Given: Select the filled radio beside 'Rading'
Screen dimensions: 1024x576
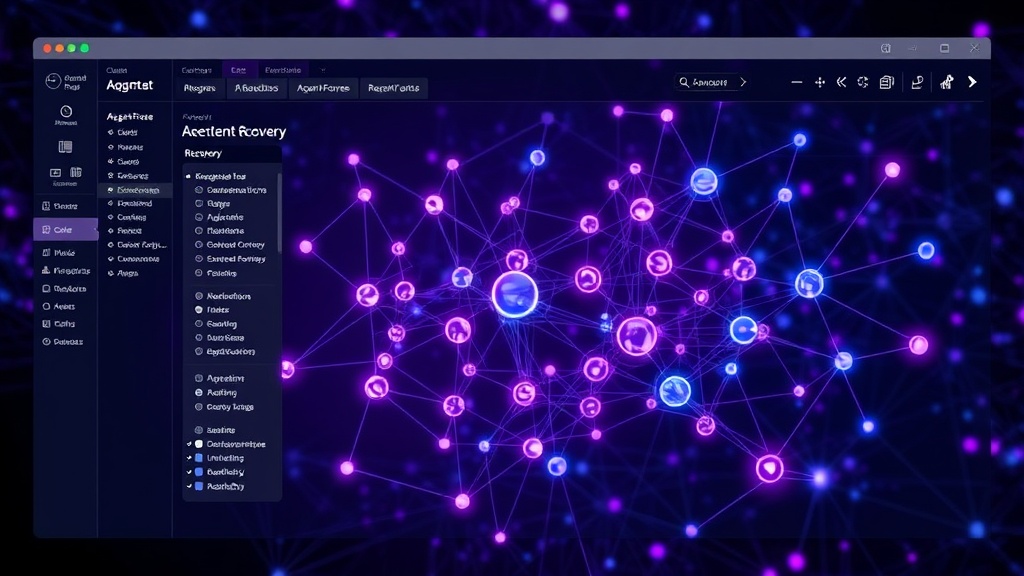Looking at the screenshot, I should coord(199,392).
